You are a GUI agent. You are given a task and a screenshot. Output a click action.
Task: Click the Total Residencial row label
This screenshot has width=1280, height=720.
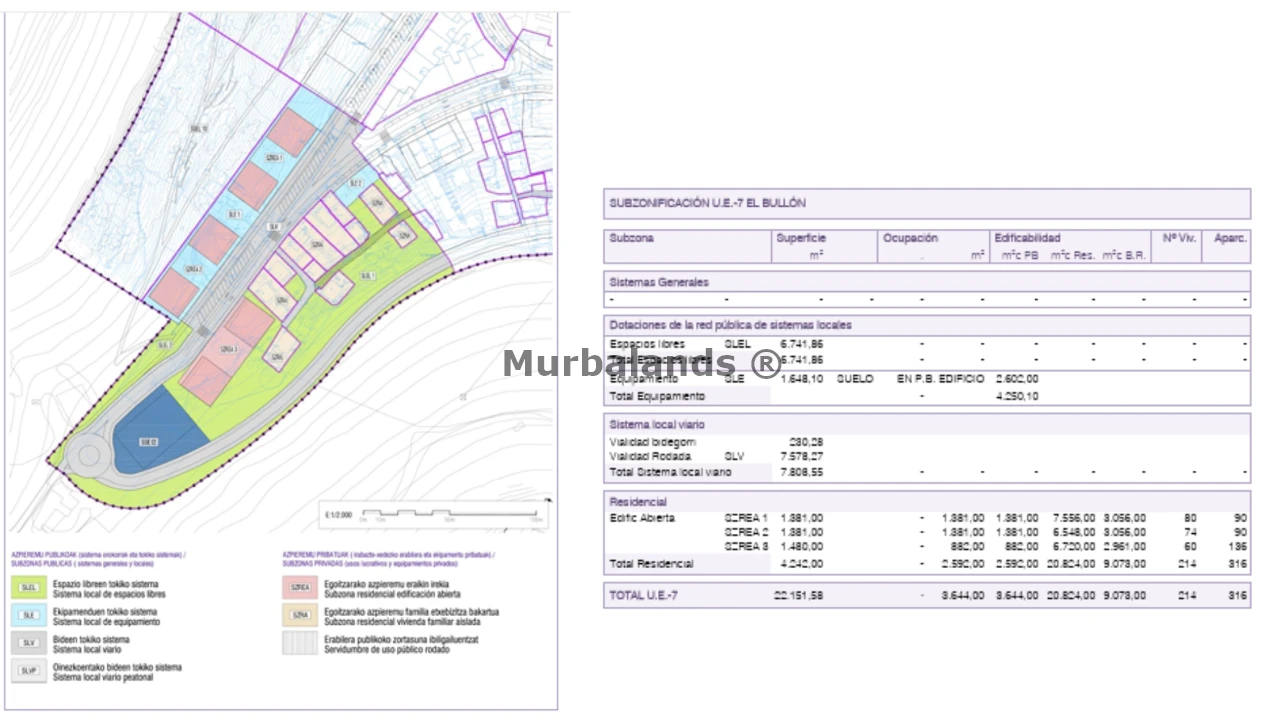(651, 564)
